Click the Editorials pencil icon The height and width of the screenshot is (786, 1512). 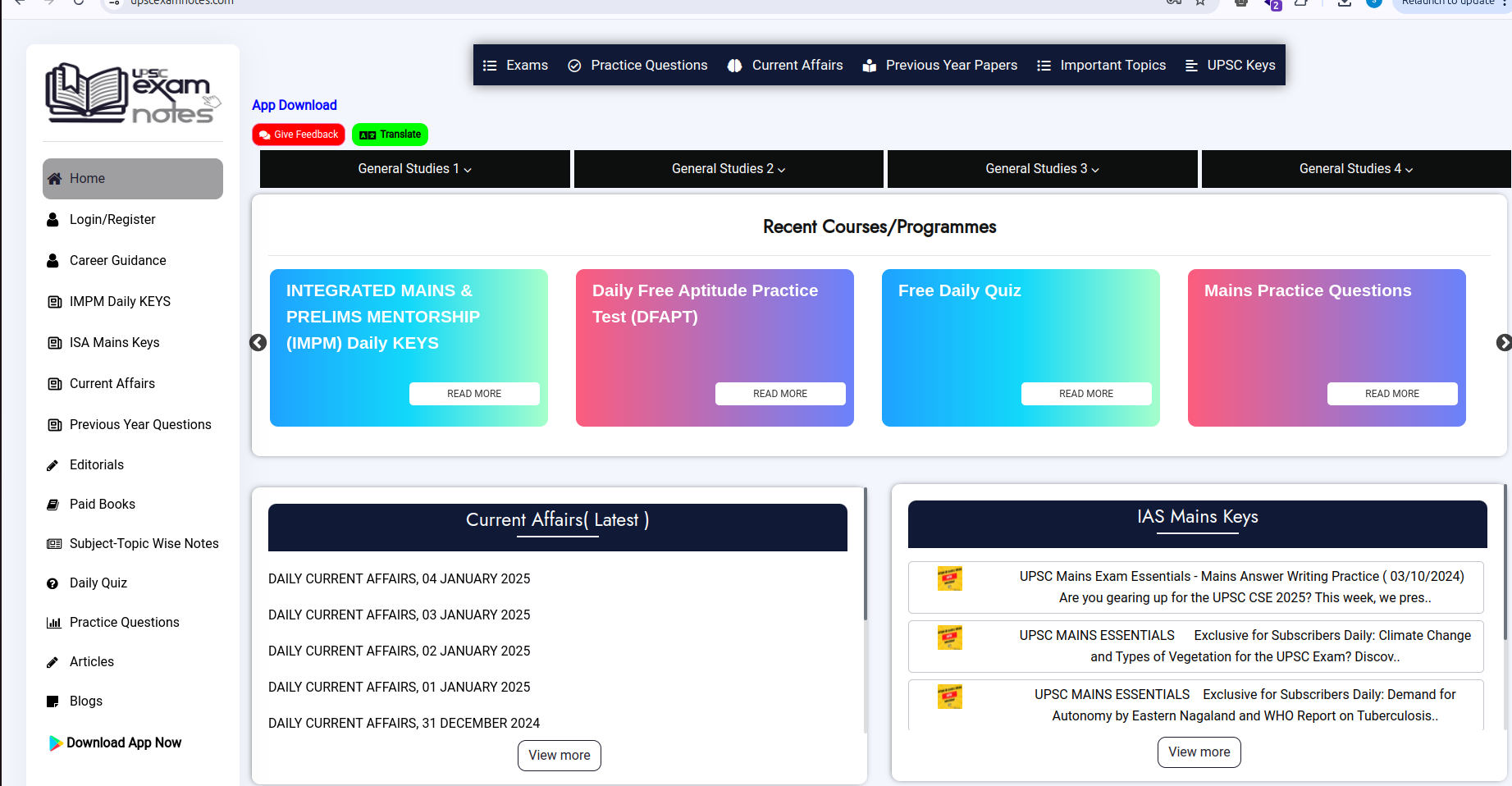[53, 465]
